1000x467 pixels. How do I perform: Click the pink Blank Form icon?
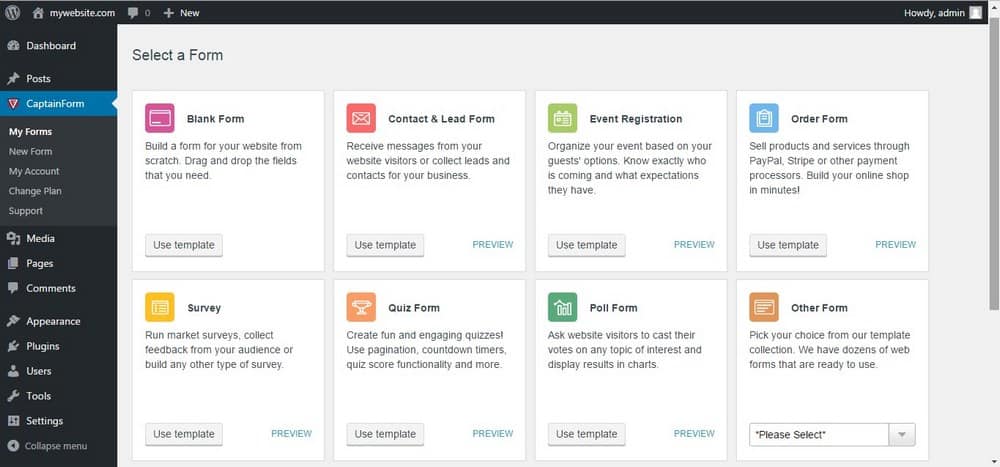pyautogui.click(x=159, y=118)
